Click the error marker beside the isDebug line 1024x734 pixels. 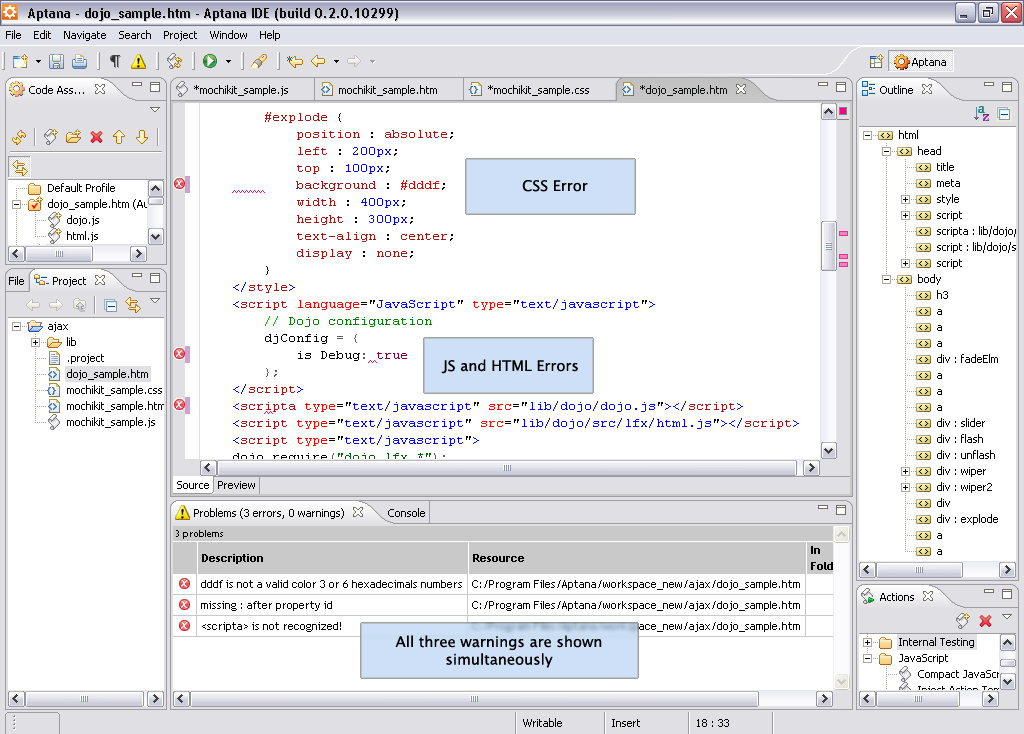tap(180, 354)
